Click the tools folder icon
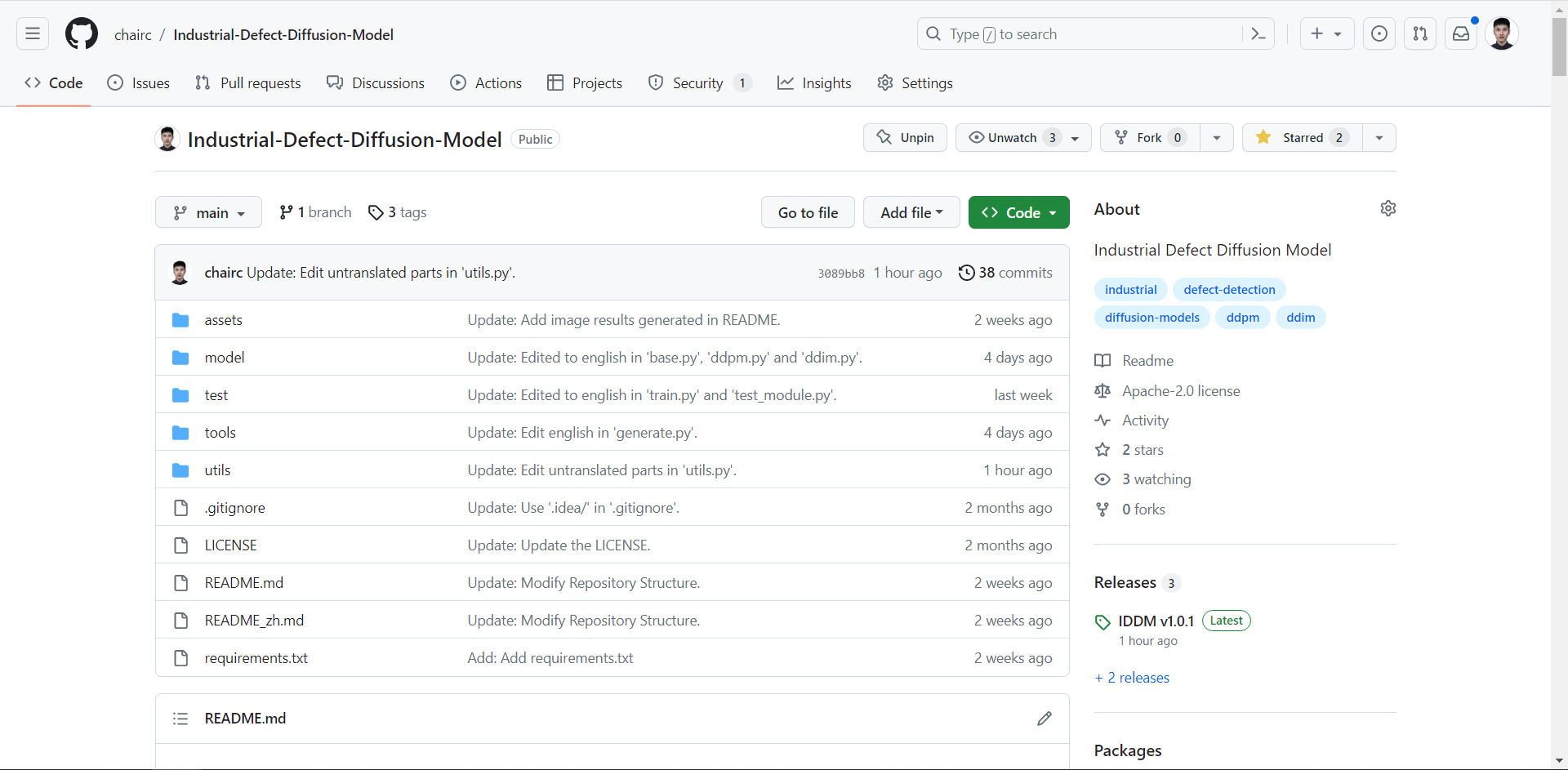 [x=180, y=433]
